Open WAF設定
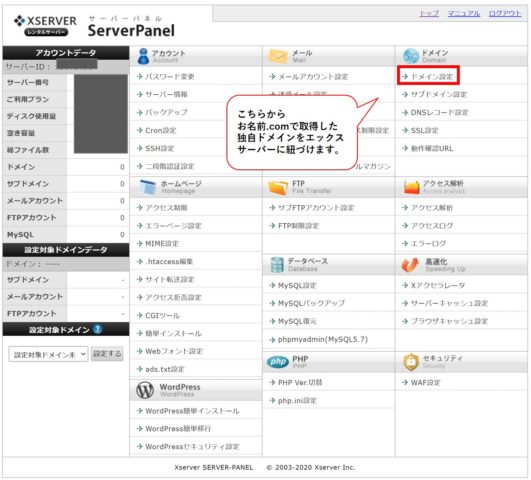Viewport: 531px width, 480px height. pos(426,382)
